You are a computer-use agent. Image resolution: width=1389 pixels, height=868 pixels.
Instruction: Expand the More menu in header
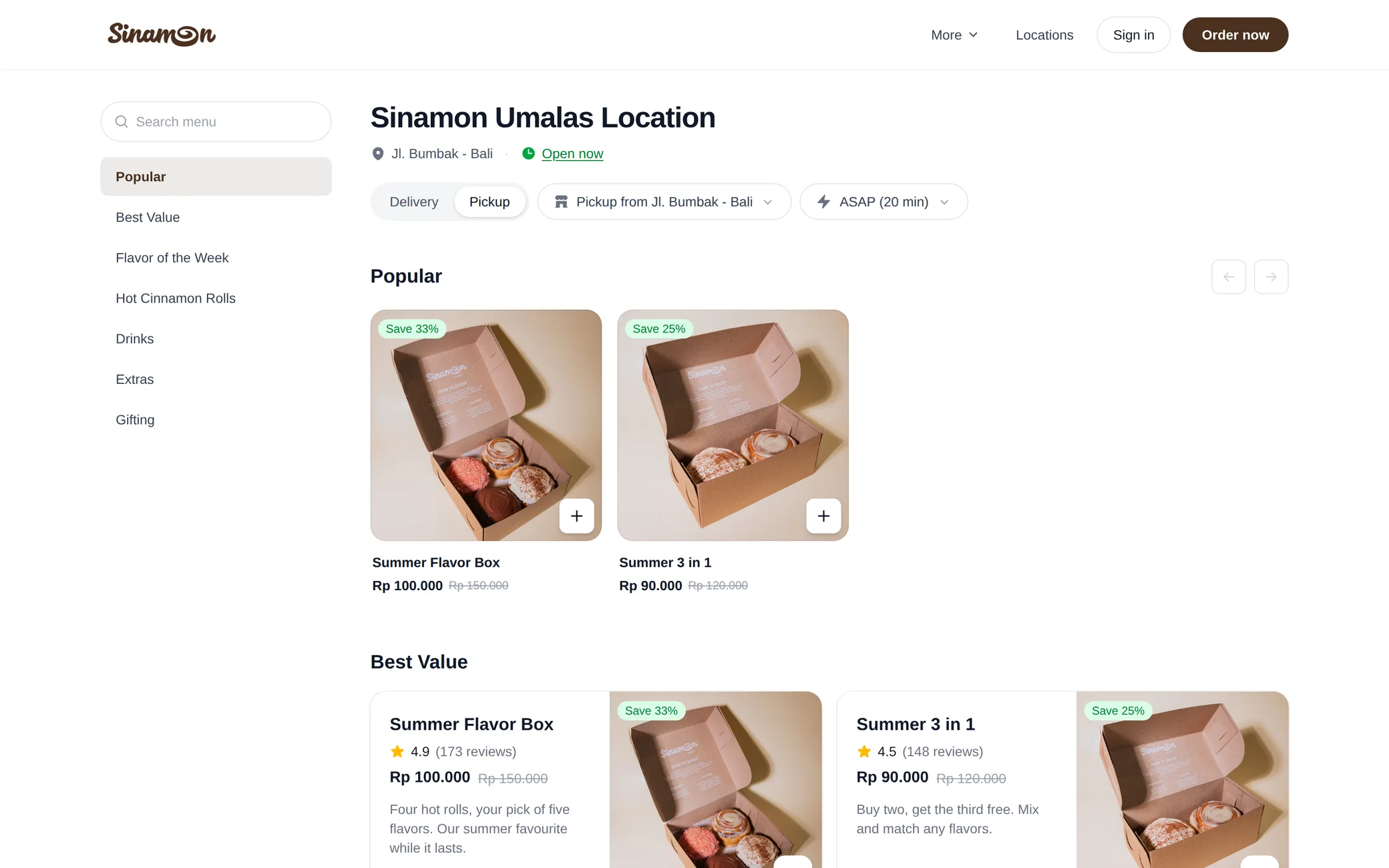coord(954,35)
